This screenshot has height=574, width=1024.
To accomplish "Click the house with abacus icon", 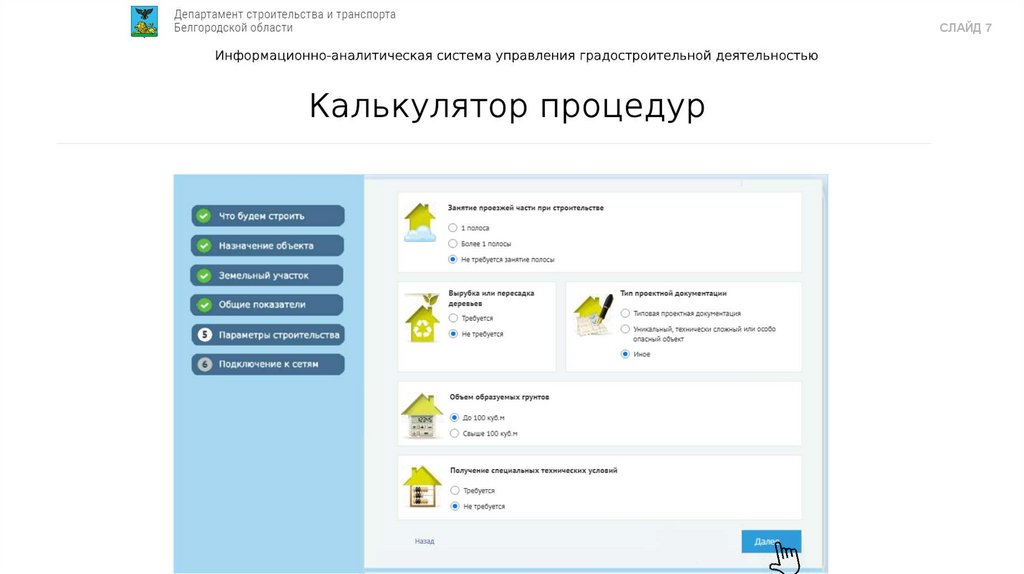I will (421, 488).
